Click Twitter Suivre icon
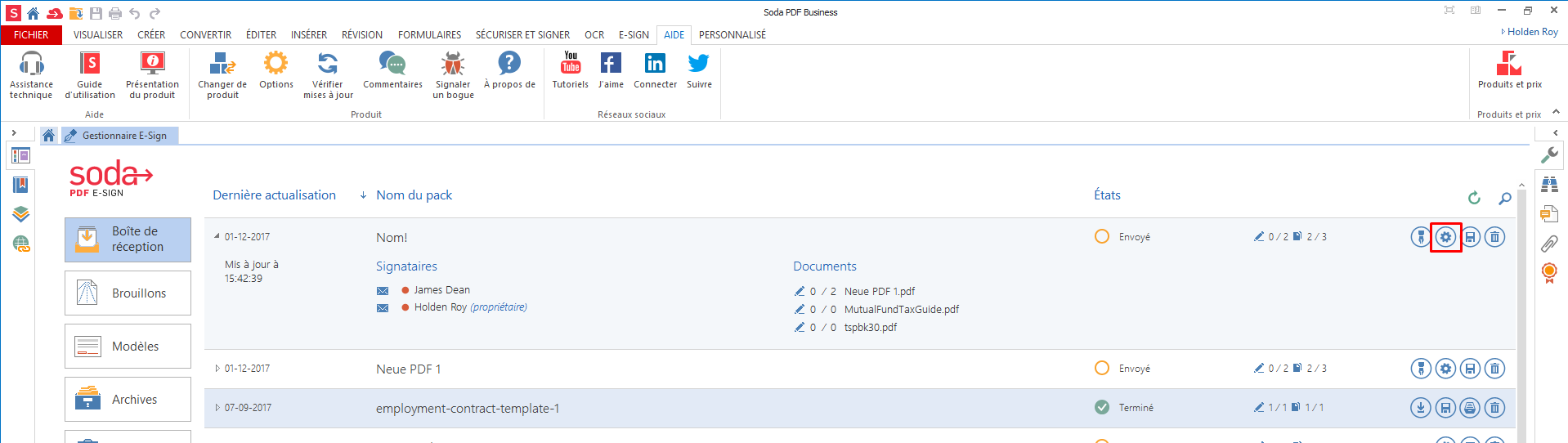This screenshot has height=443, width=1568. pyautogui.click(x=699, y=64)
